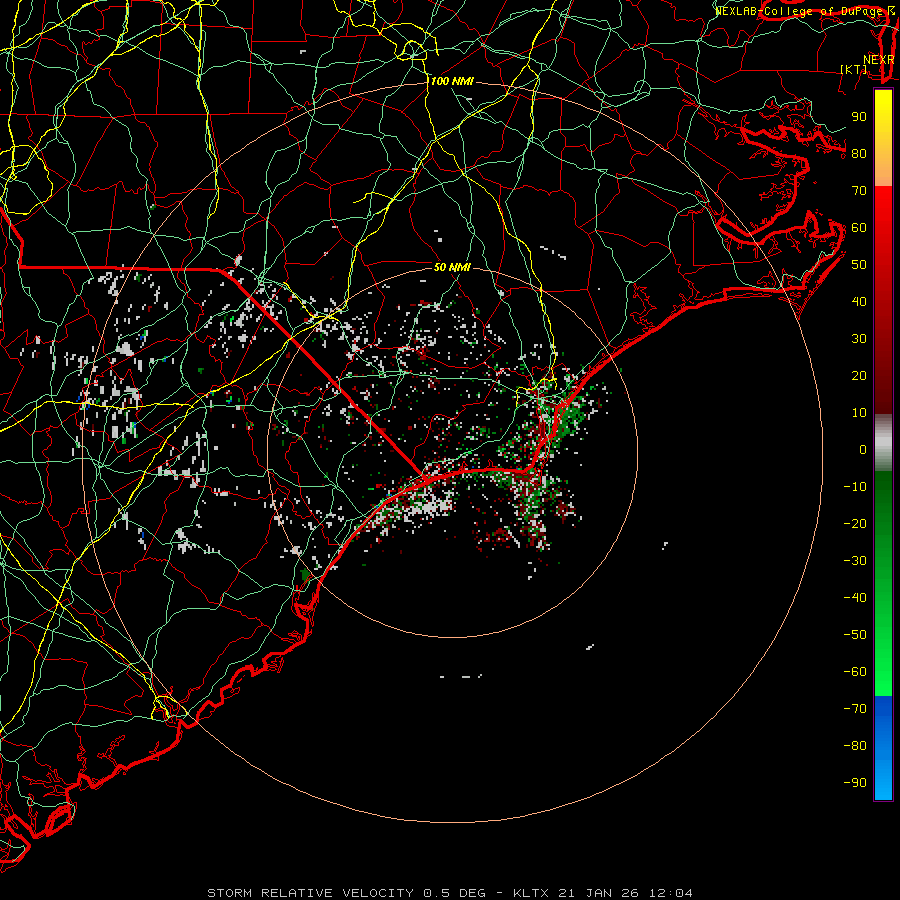Select the positive 60 scale value
Image resolution: width=900 pixels, height=900 pixels.
[859, 228]
